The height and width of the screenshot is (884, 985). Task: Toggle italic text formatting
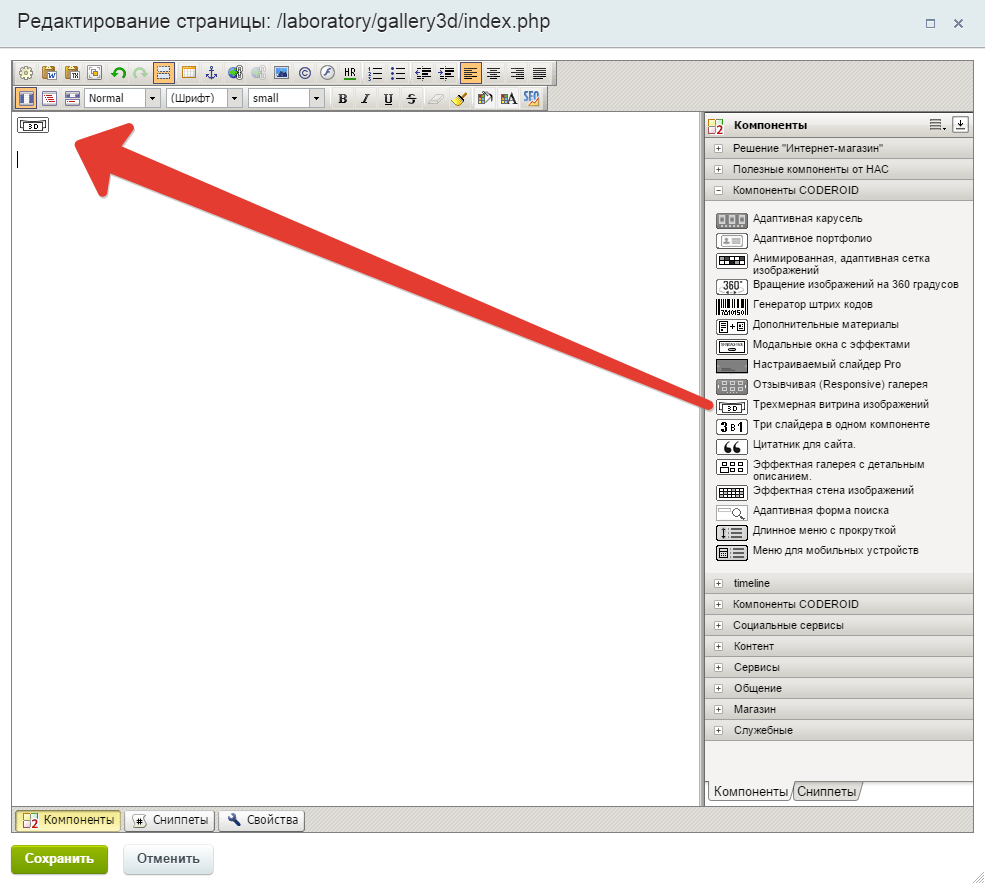coord(365,98)
